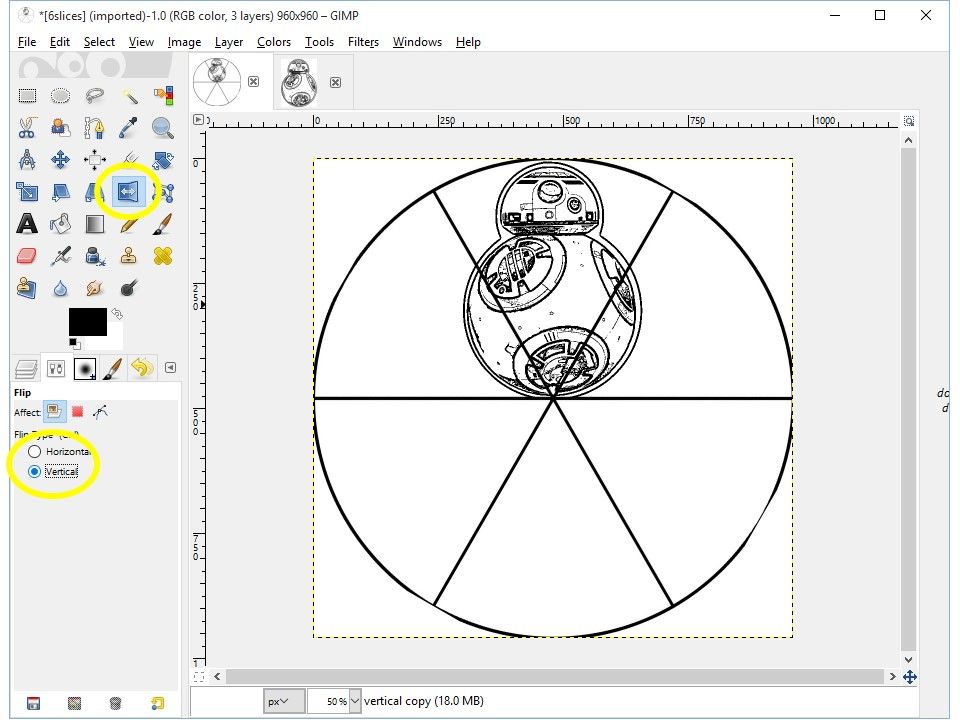Select the Ink tool
This screenshot has width=960, height=720.
pos(94,256)
